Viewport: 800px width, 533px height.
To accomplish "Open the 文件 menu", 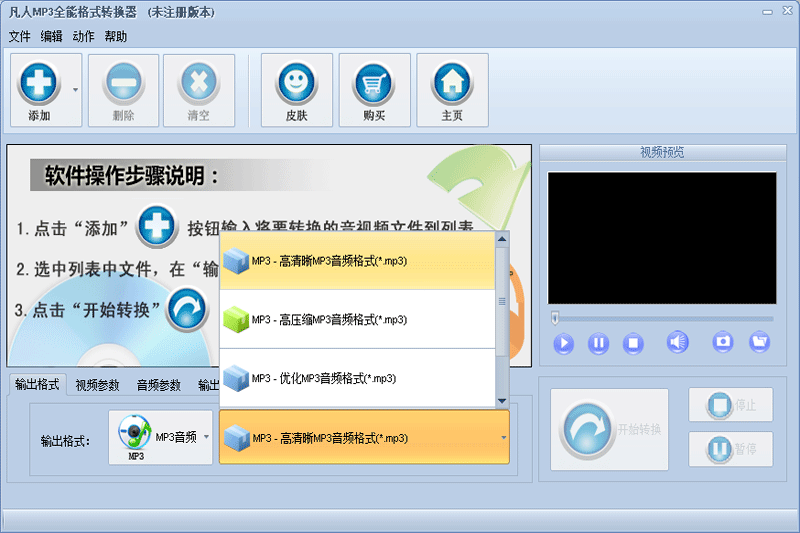I will click(x=19, y=36).
